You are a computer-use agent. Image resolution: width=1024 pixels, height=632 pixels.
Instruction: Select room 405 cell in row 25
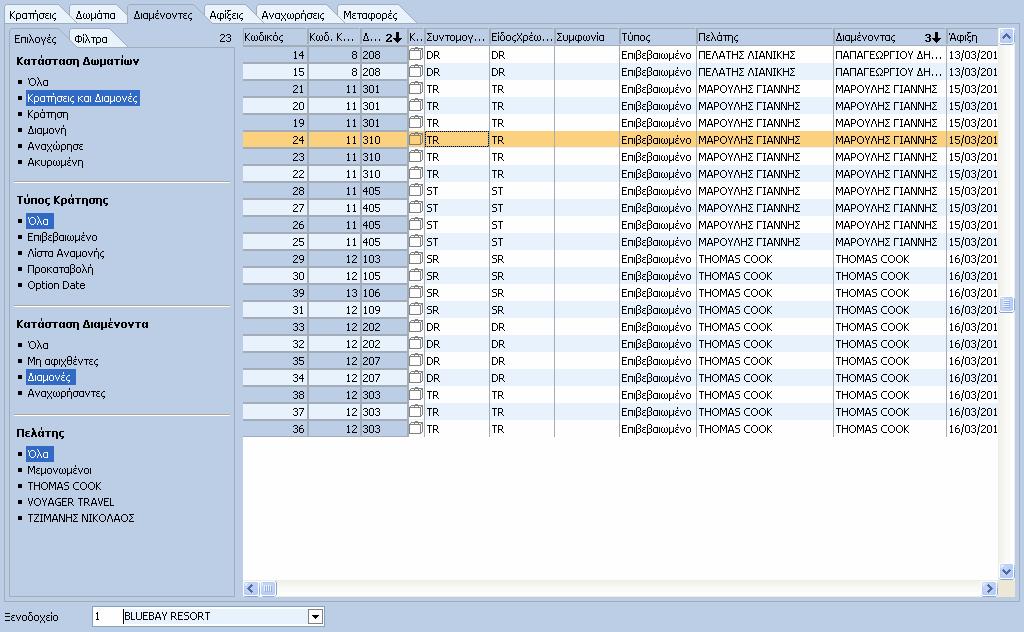click(x=384, y=242)
